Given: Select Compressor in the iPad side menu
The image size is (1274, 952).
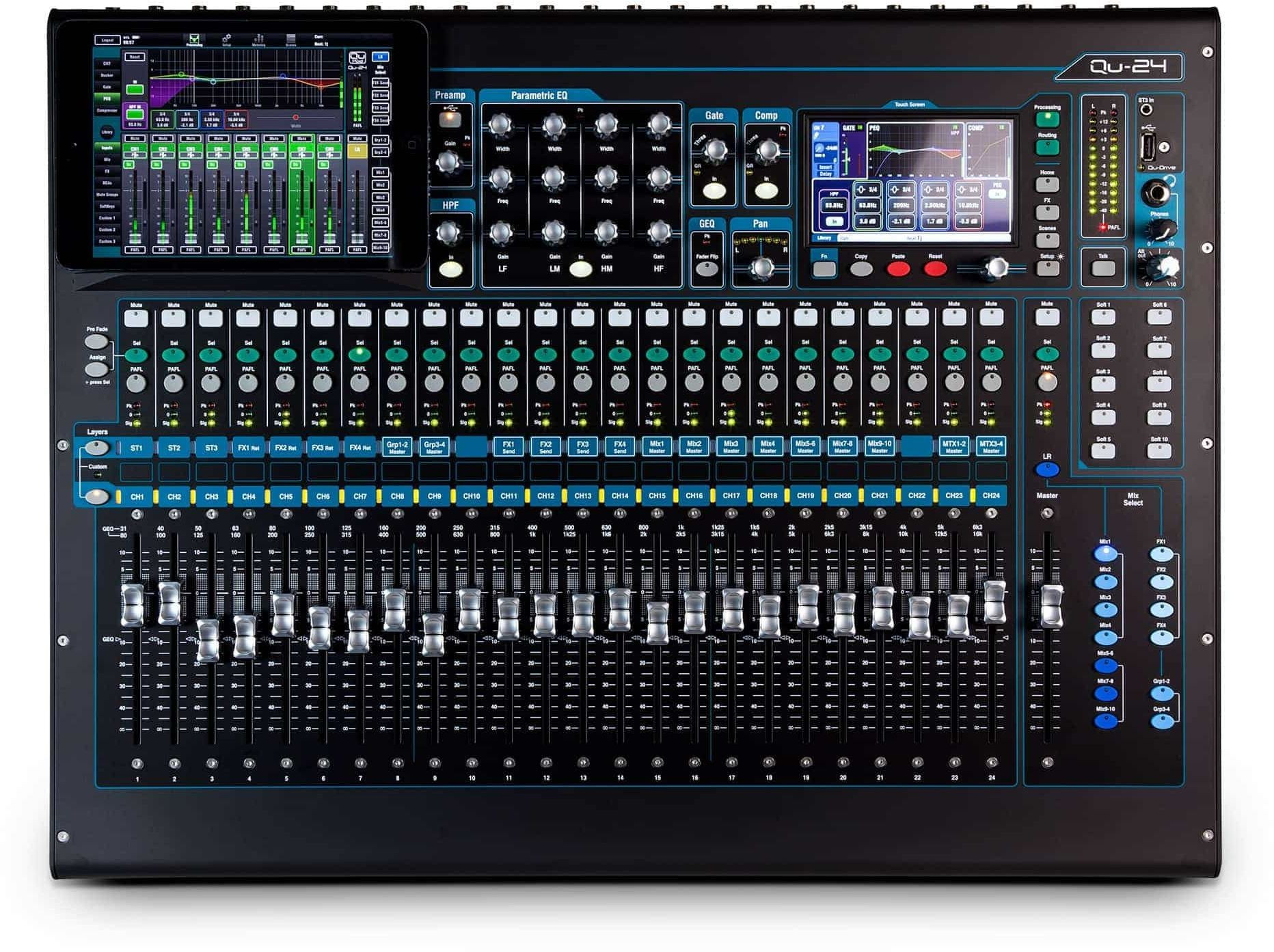Looking at the screenshot, I should point(107,110).
